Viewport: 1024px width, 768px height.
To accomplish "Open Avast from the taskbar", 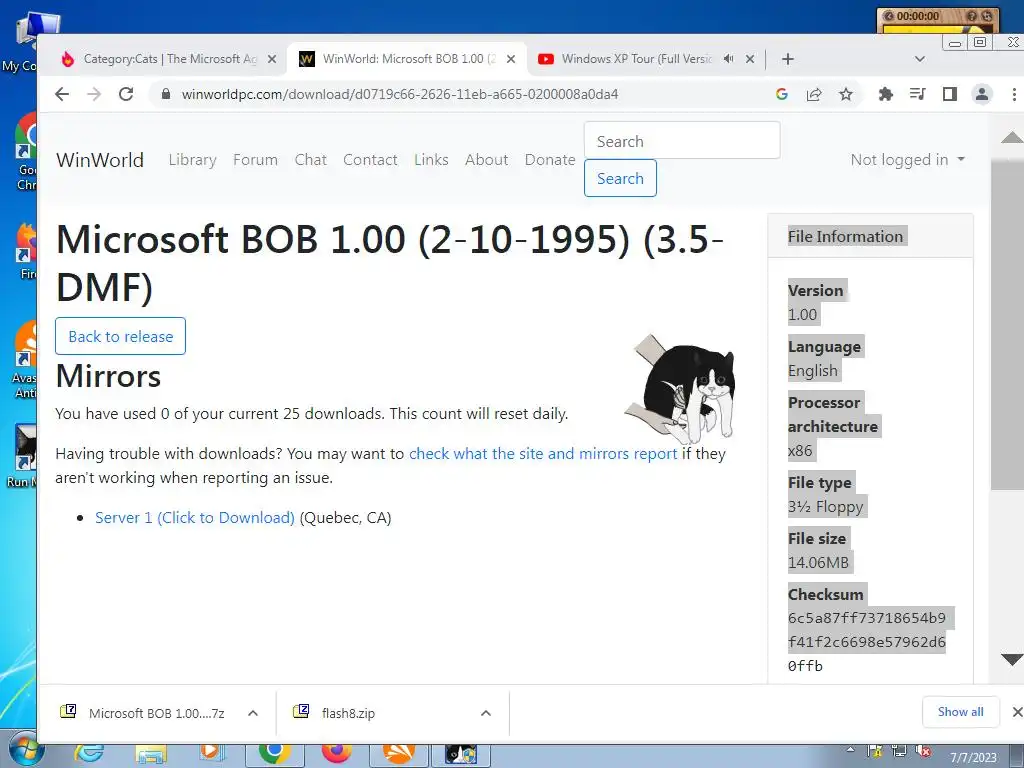I will 399,754.
